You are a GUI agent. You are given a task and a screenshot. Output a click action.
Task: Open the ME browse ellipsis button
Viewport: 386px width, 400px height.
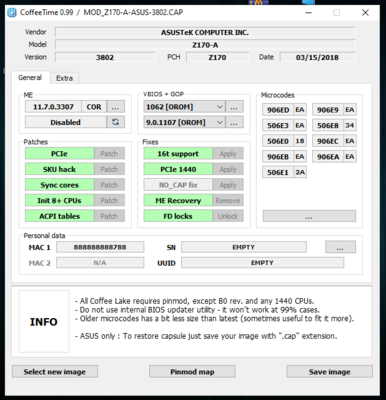click(x=115, y=107)
